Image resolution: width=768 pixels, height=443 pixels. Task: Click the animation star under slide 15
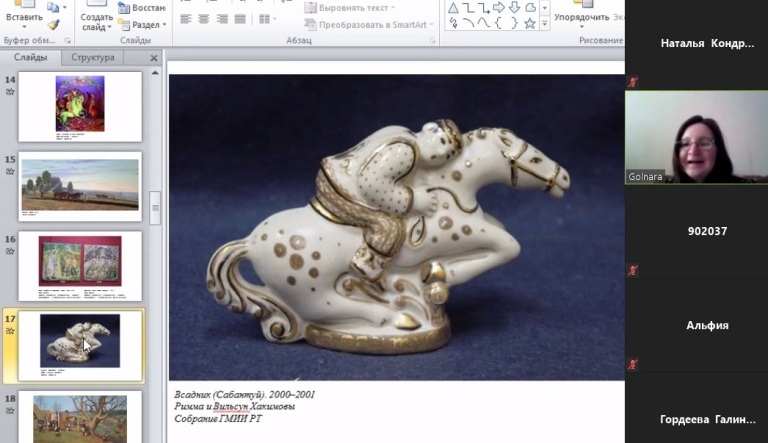(10, 172)
